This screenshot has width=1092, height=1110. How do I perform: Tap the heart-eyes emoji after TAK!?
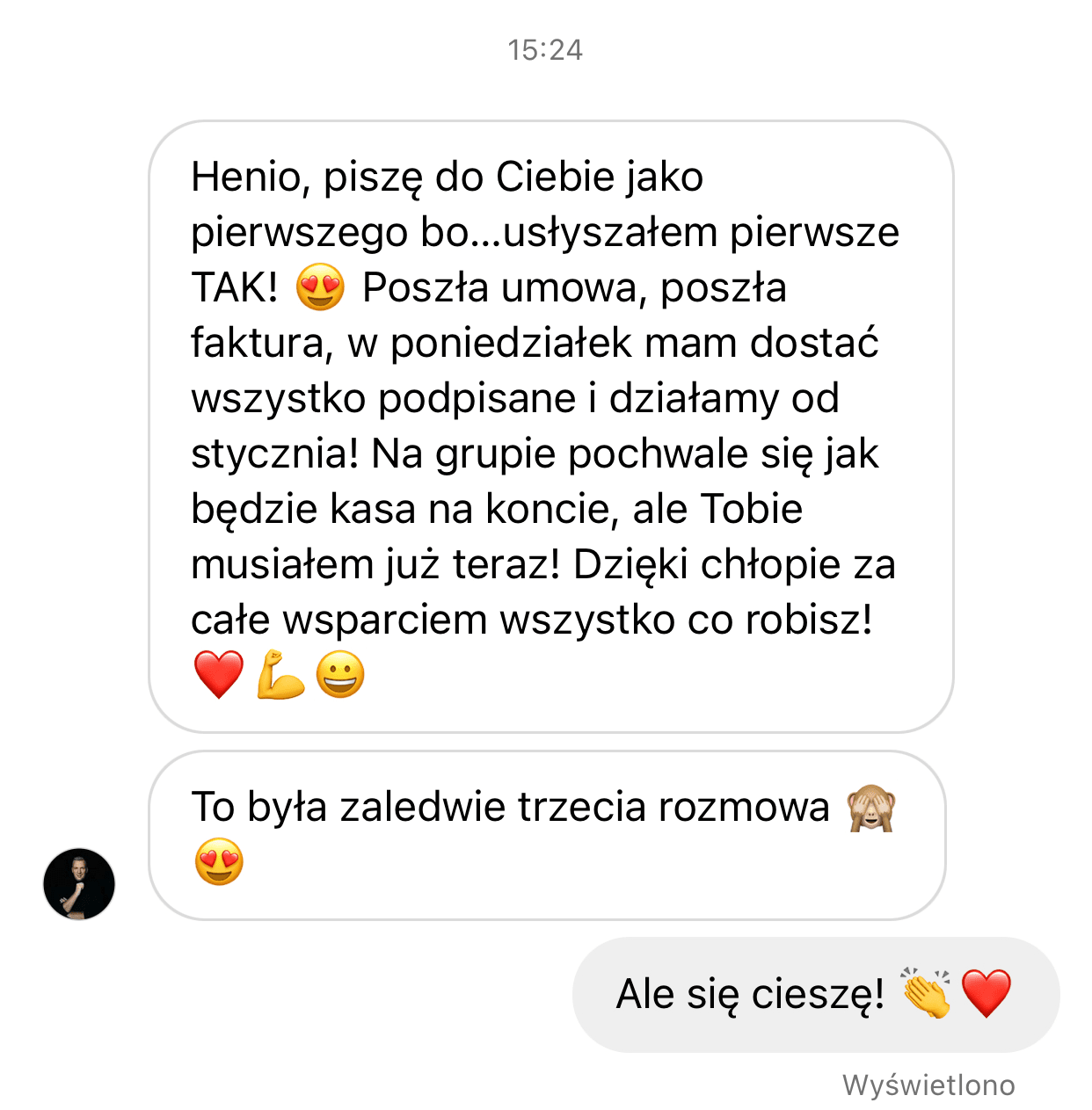[320, 287]
